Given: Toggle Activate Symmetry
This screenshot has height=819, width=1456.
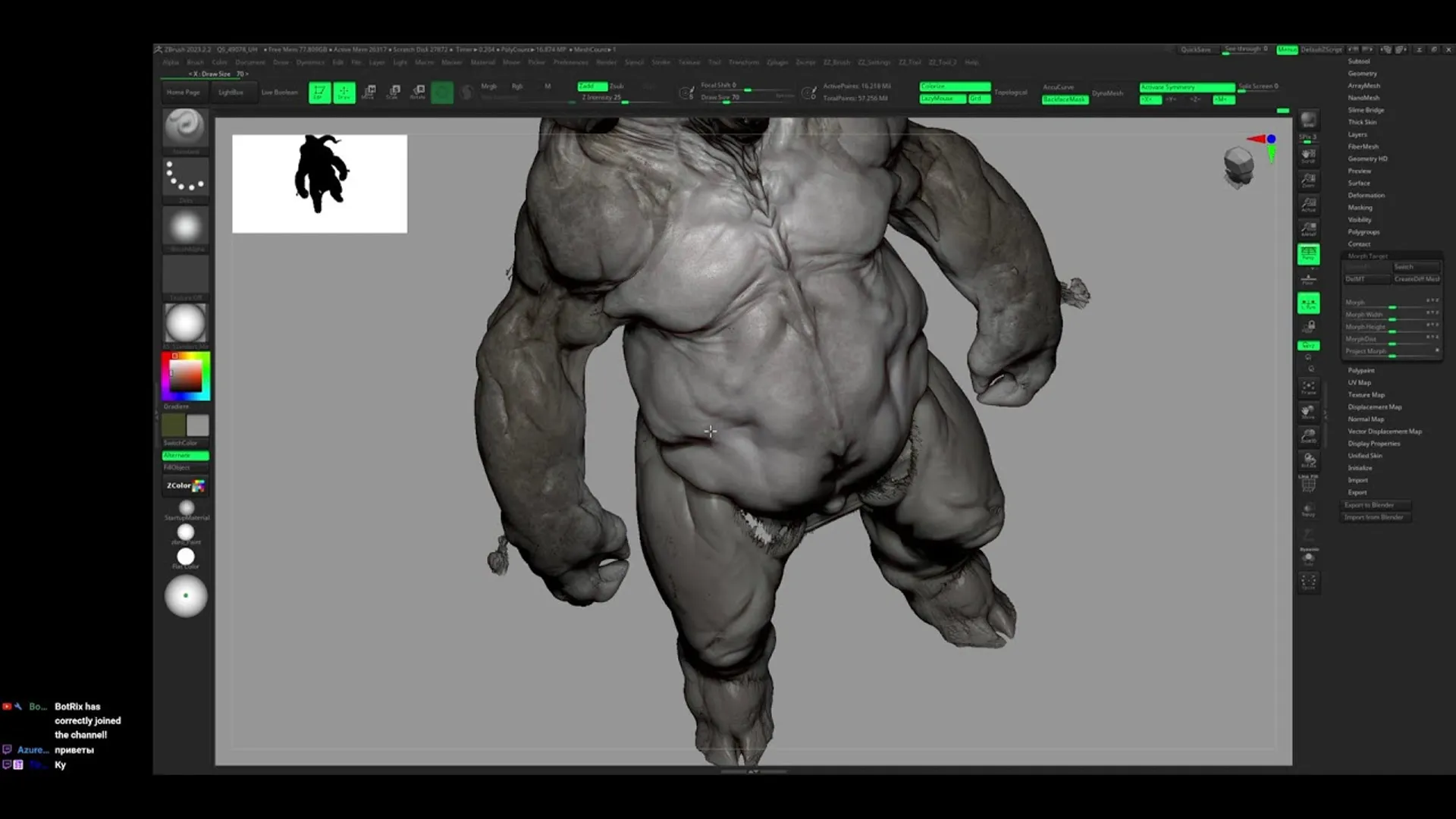Looking at the screenshot, I should (x=1187, y=87).
